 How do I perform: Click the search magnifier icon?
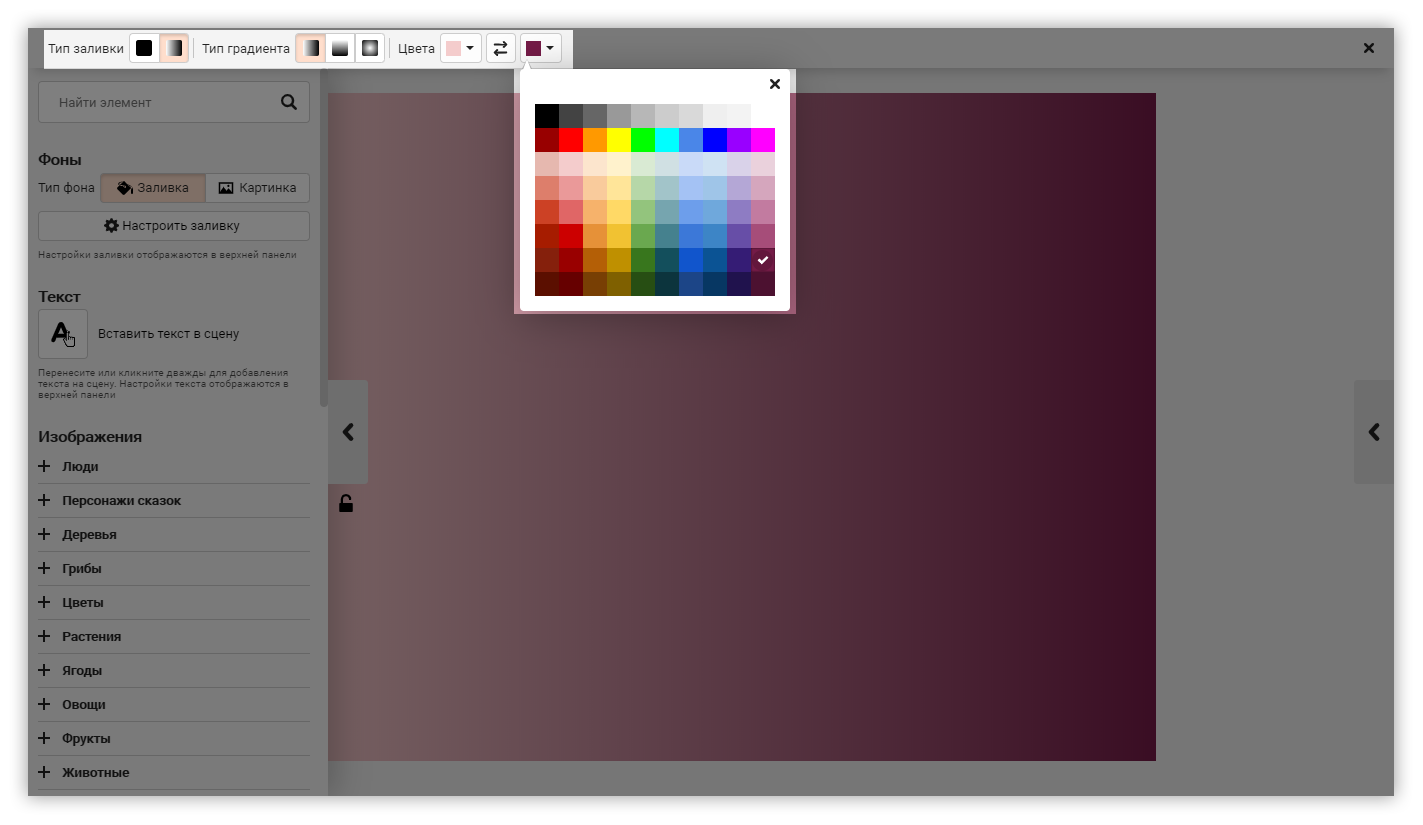289,102
